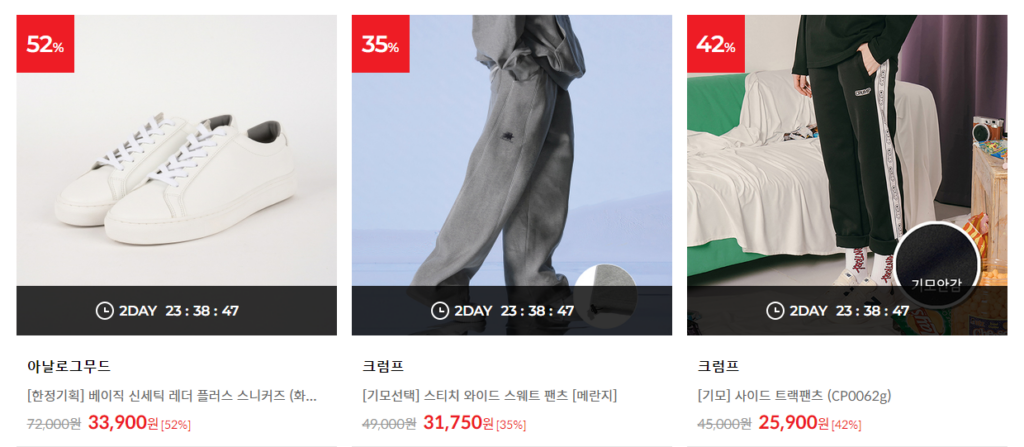Click clock icon on sneakers timer
The image size is (1024, 447).
pos(104,310)
